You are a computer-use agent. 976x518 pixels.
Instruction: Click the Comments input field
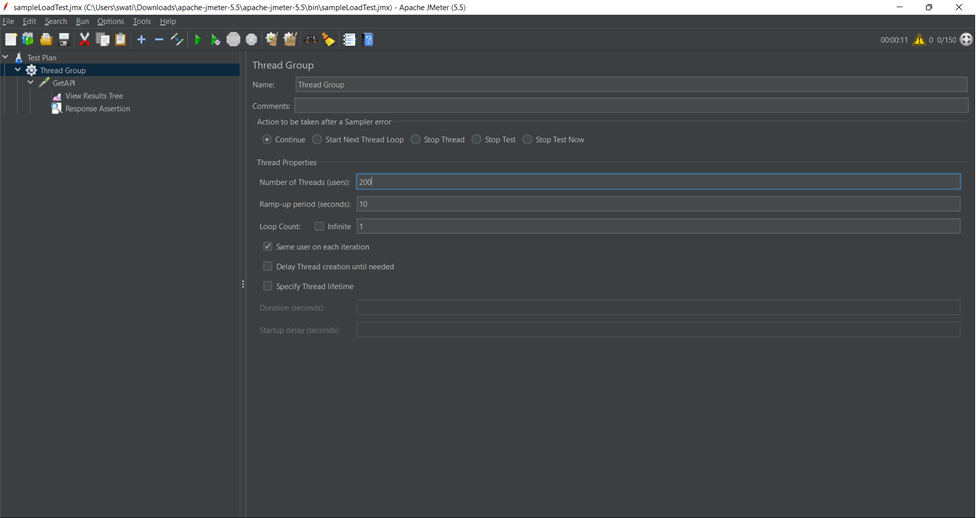tap(631, 105)
